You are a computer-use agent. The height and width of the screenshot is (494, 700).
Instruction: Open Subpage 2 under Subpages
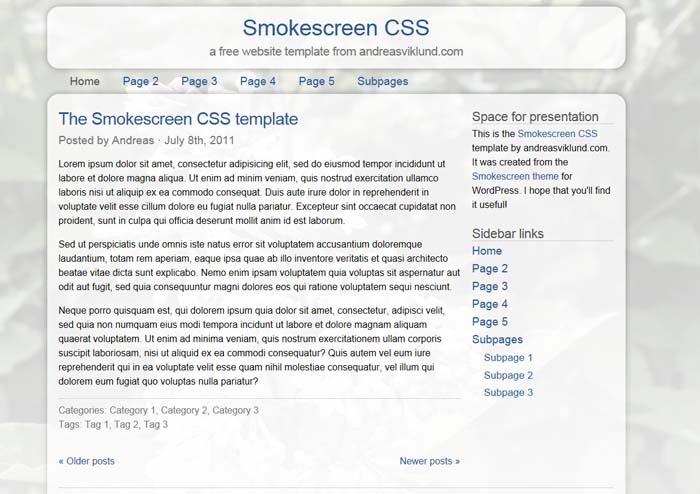coord(508,376)
